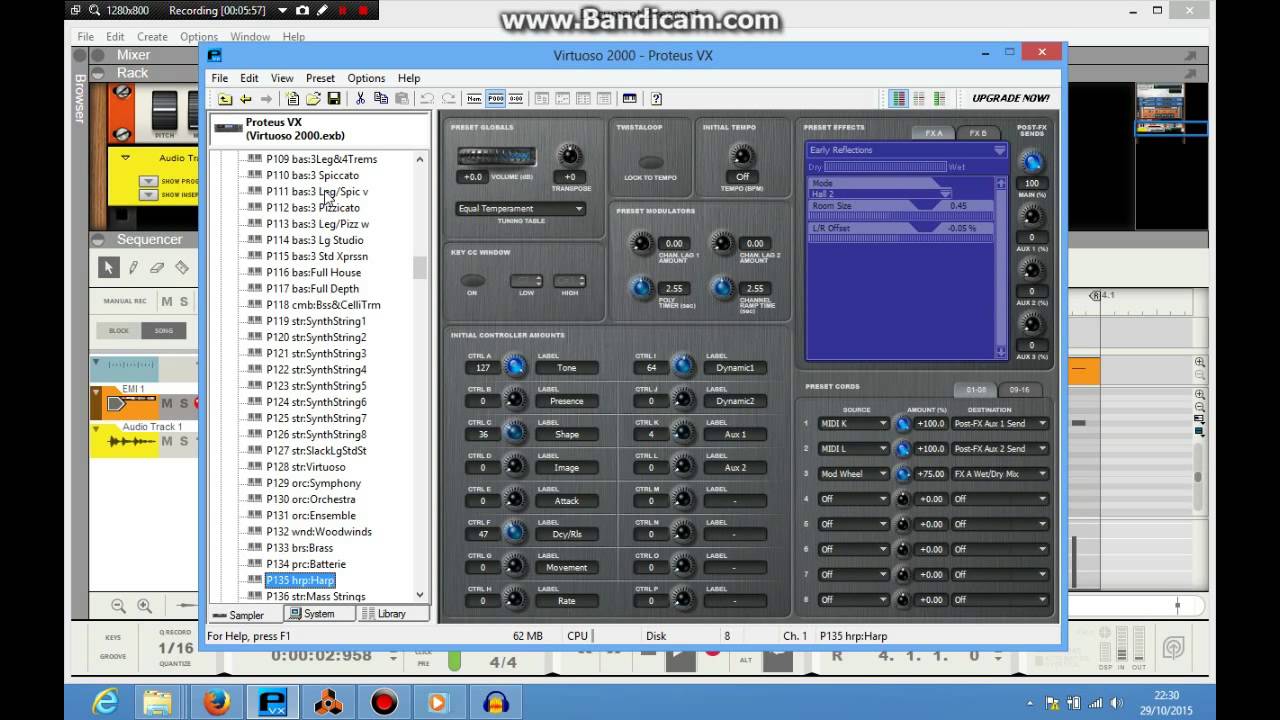Viewport: 1280px width, 720px height.
Task: Open the Create menu in Reason window
Action: coord(152,37)
